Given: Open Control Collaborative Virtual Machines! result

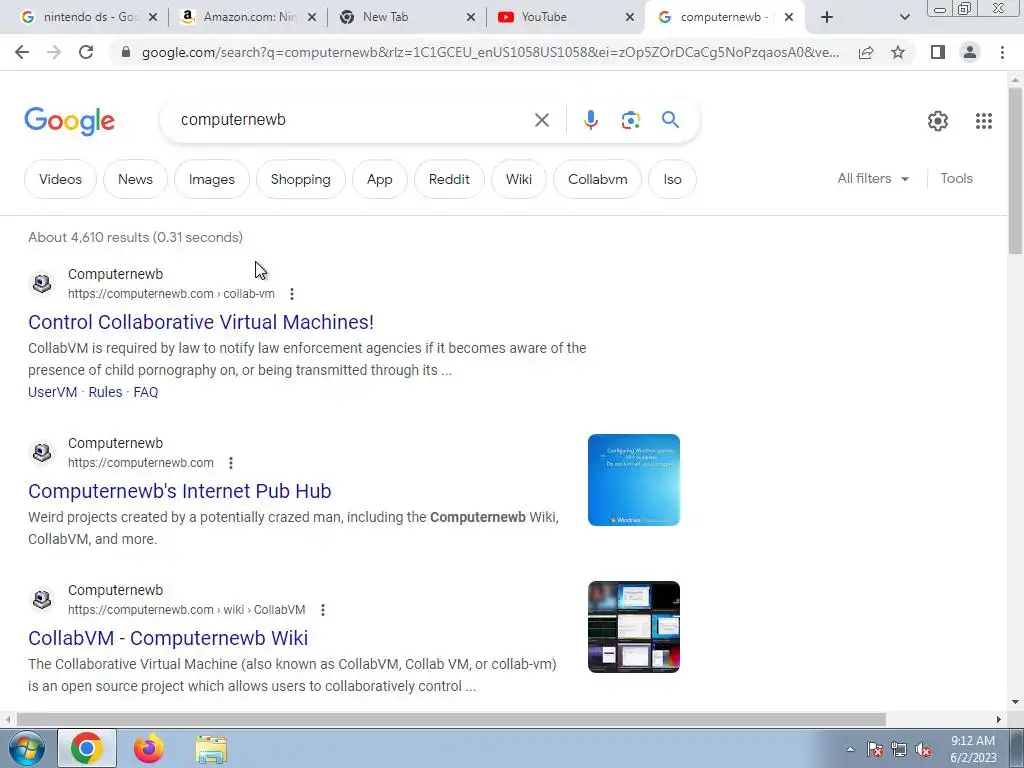Looking at the screenshot, I should point(201,322).
